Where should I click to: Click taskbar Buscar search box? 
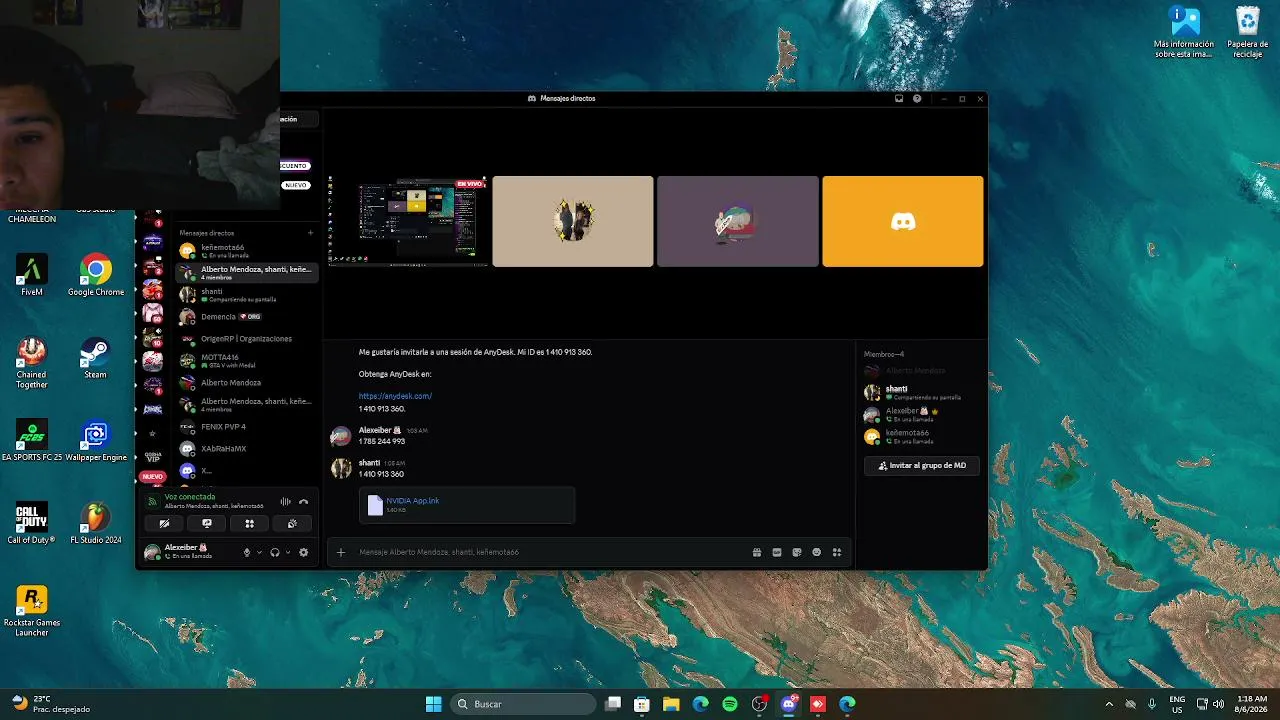pyautogui.click(x=523, y=704)
